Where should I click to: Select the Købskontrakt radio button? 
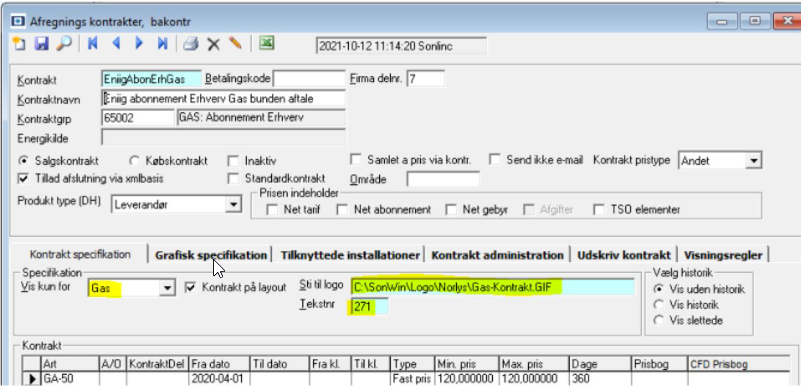[134, 161]
